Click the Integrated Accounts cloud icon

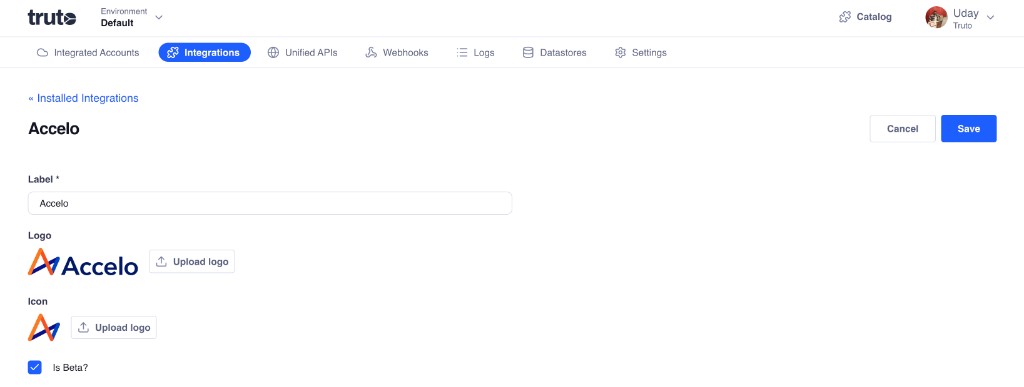[42, 53]
